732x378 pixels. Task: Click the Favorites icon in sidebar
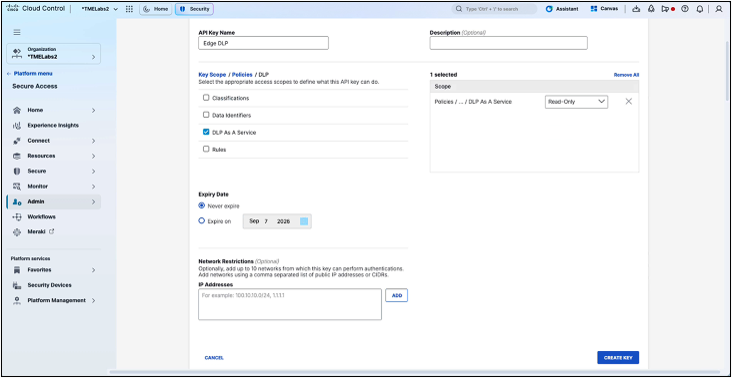17,270
